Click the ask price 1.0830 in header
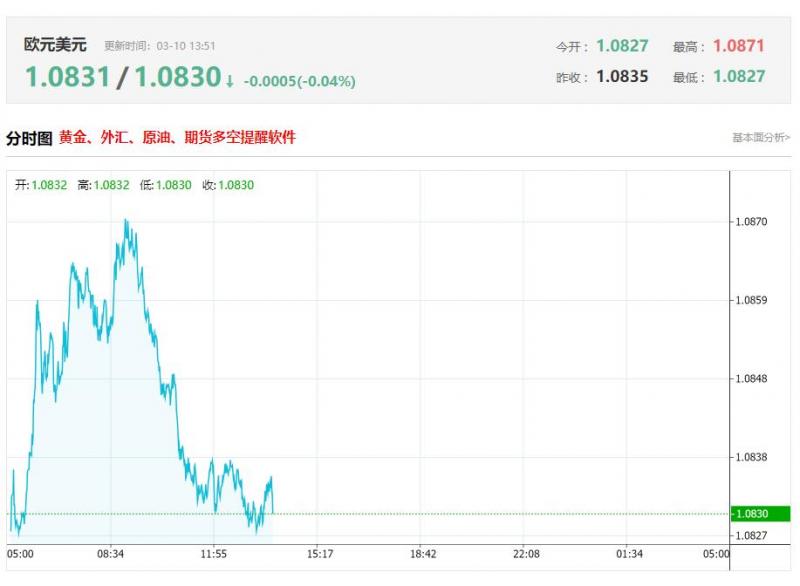This screenshot has height=586, width=800. coord(178,77)
